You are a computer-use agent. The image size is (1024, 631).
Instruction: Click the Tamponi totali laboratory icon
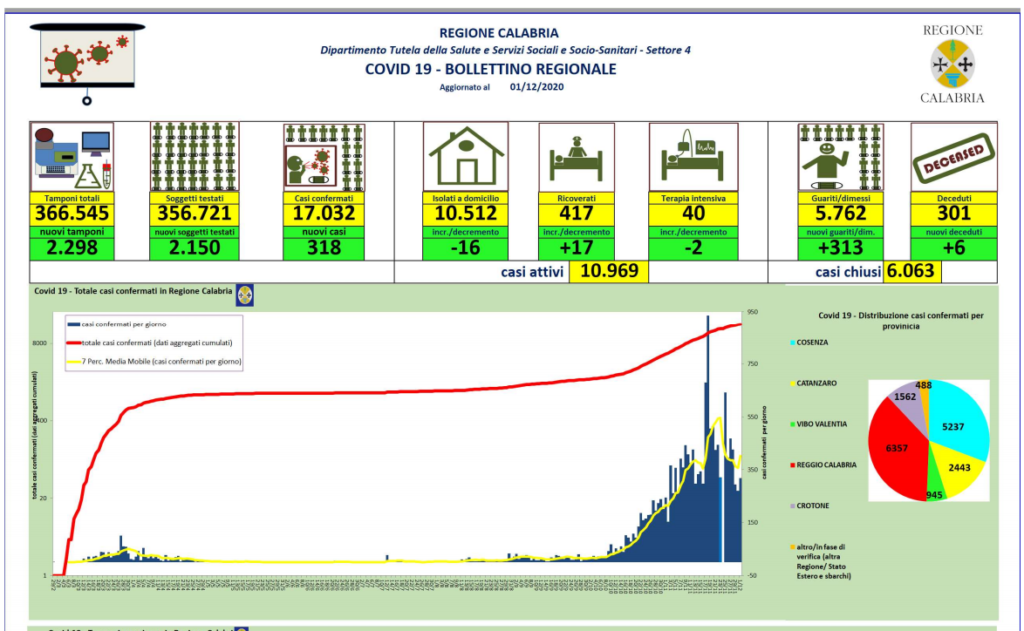pos(71,156)
